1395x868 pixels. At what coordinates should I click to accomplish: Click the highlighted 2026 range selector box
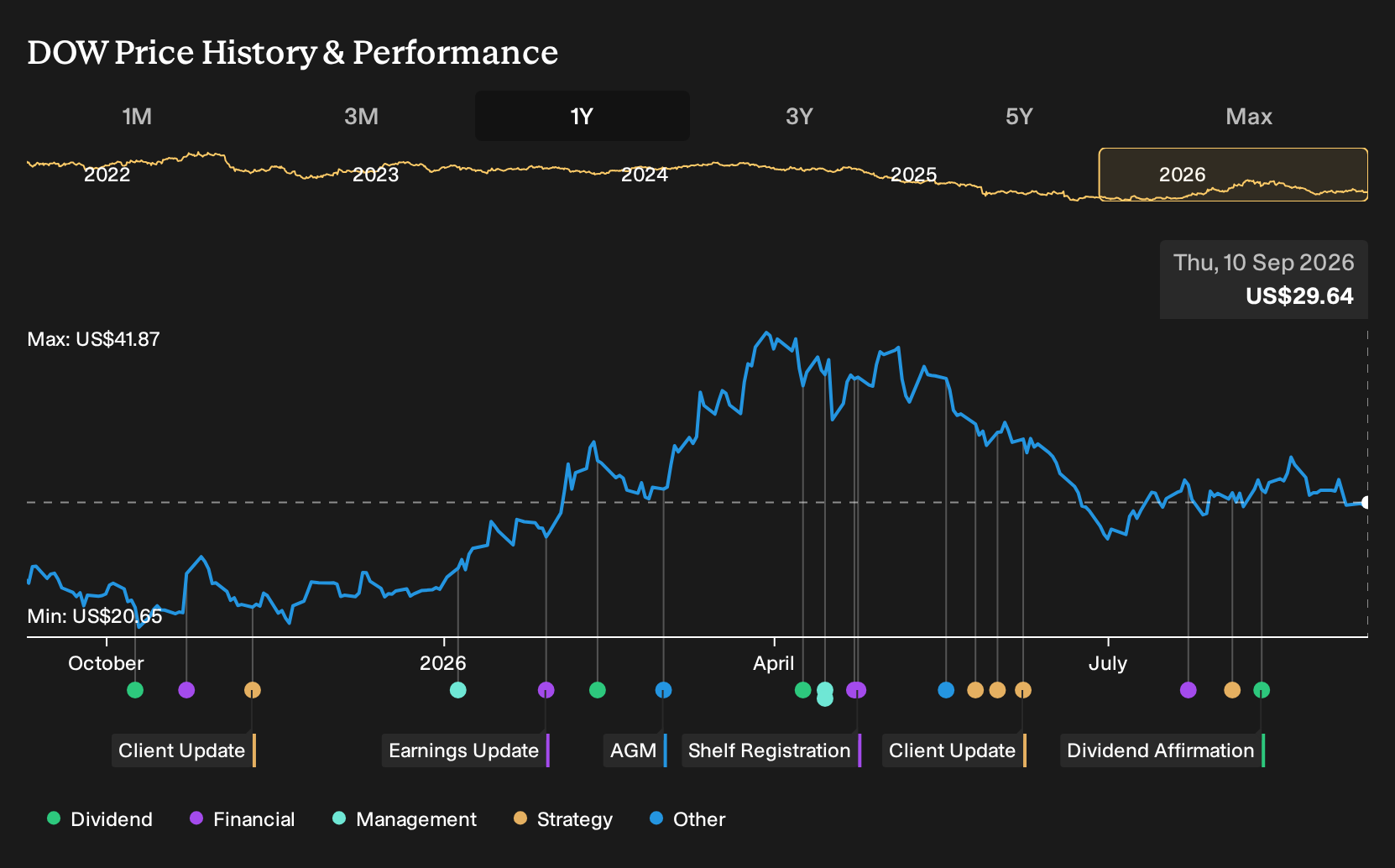point(1233,175)
